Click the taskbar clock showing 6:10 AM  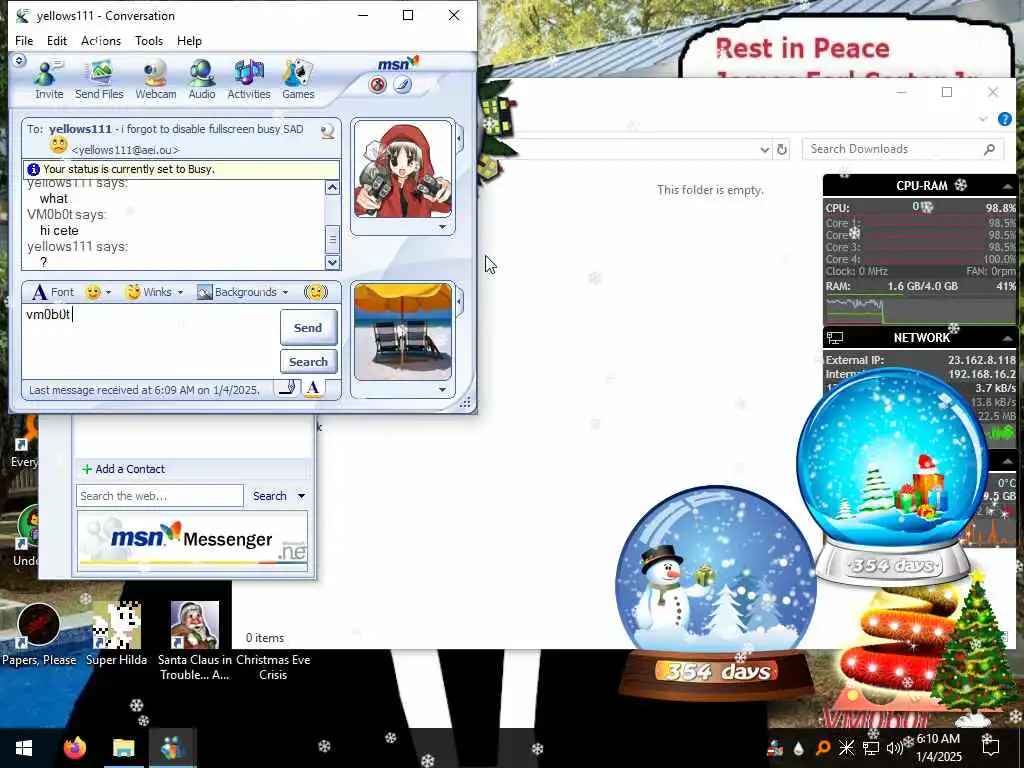tap(938, 748)
